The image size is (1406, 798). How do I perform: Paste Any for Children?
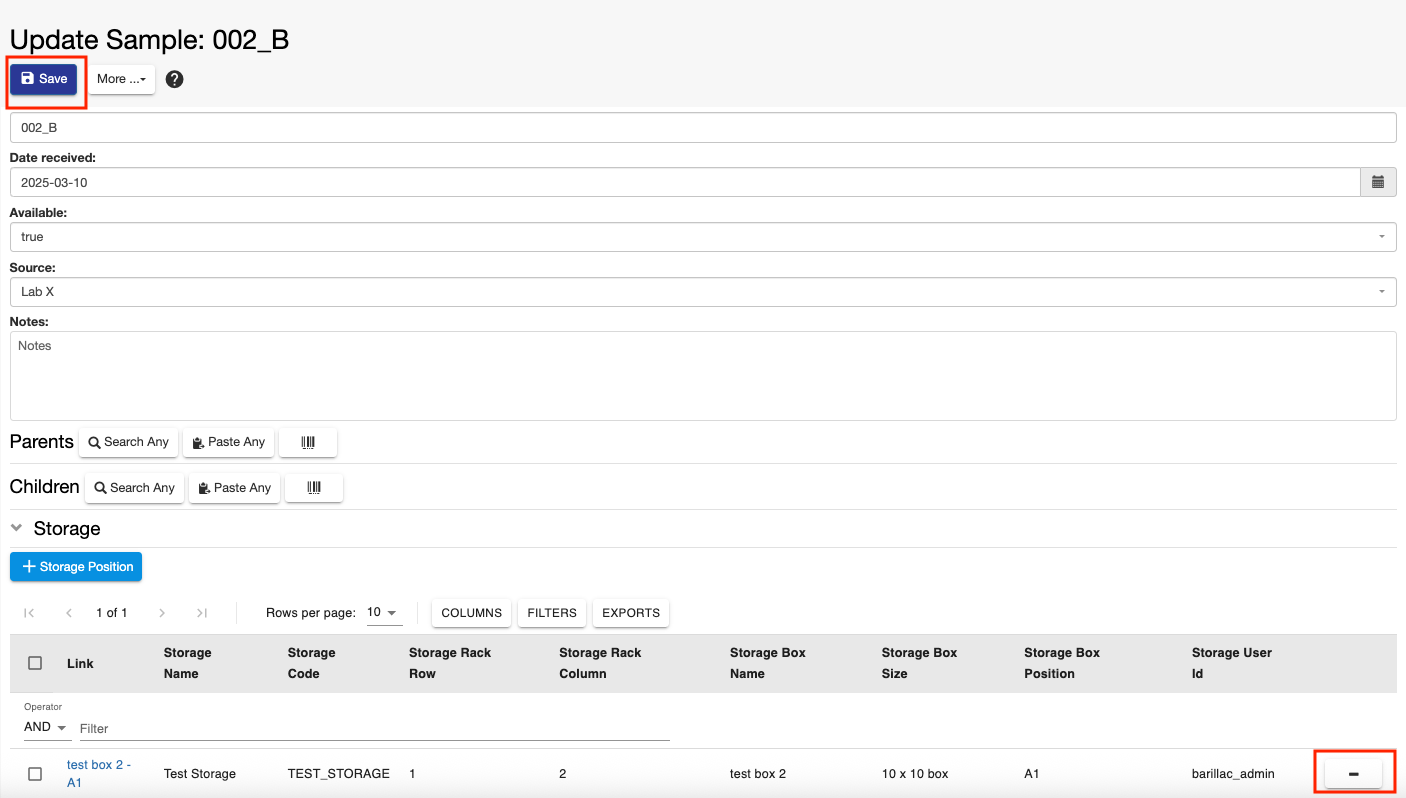(x=234, y=488)
